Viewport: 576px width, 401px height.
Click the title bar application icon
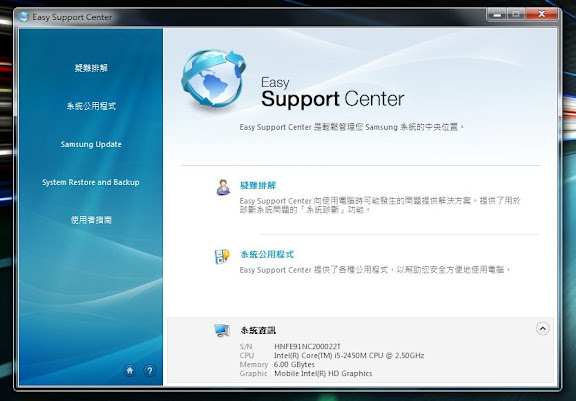[23, 17]
